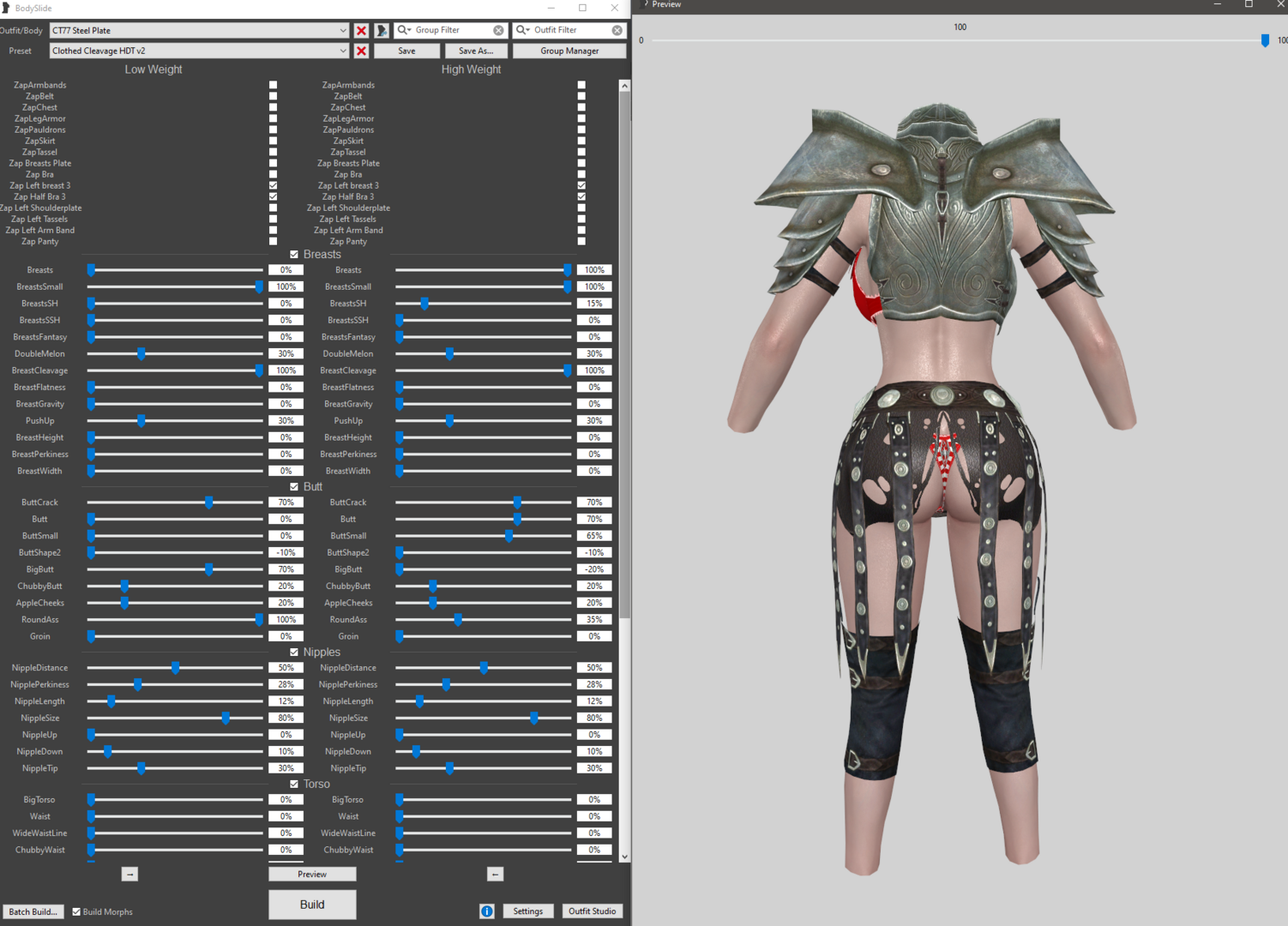Image resolution: width=1288 pixels, height=926 pixels.
Task: Click the blue info icon near Settings
Action: (x=487, y=911)
